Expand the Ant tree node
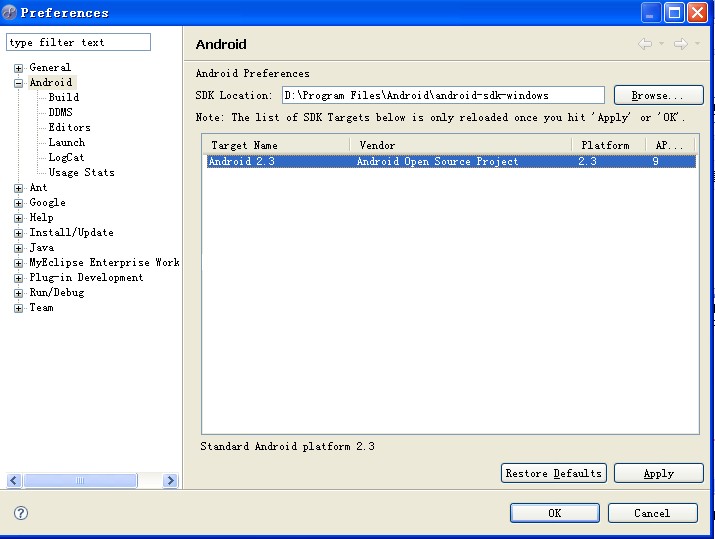Image resolution: width=715 pixels, height=539 pixels. pyautogui.click(x=18, y=188)
